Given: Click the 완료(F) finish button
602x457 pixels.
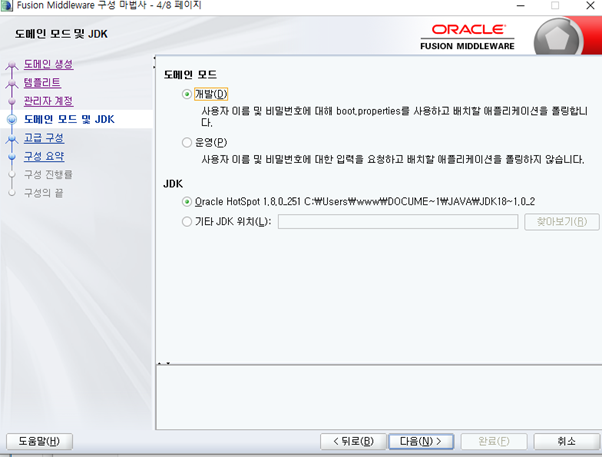Looking at the screenshot, I should (x=494, y=441).
